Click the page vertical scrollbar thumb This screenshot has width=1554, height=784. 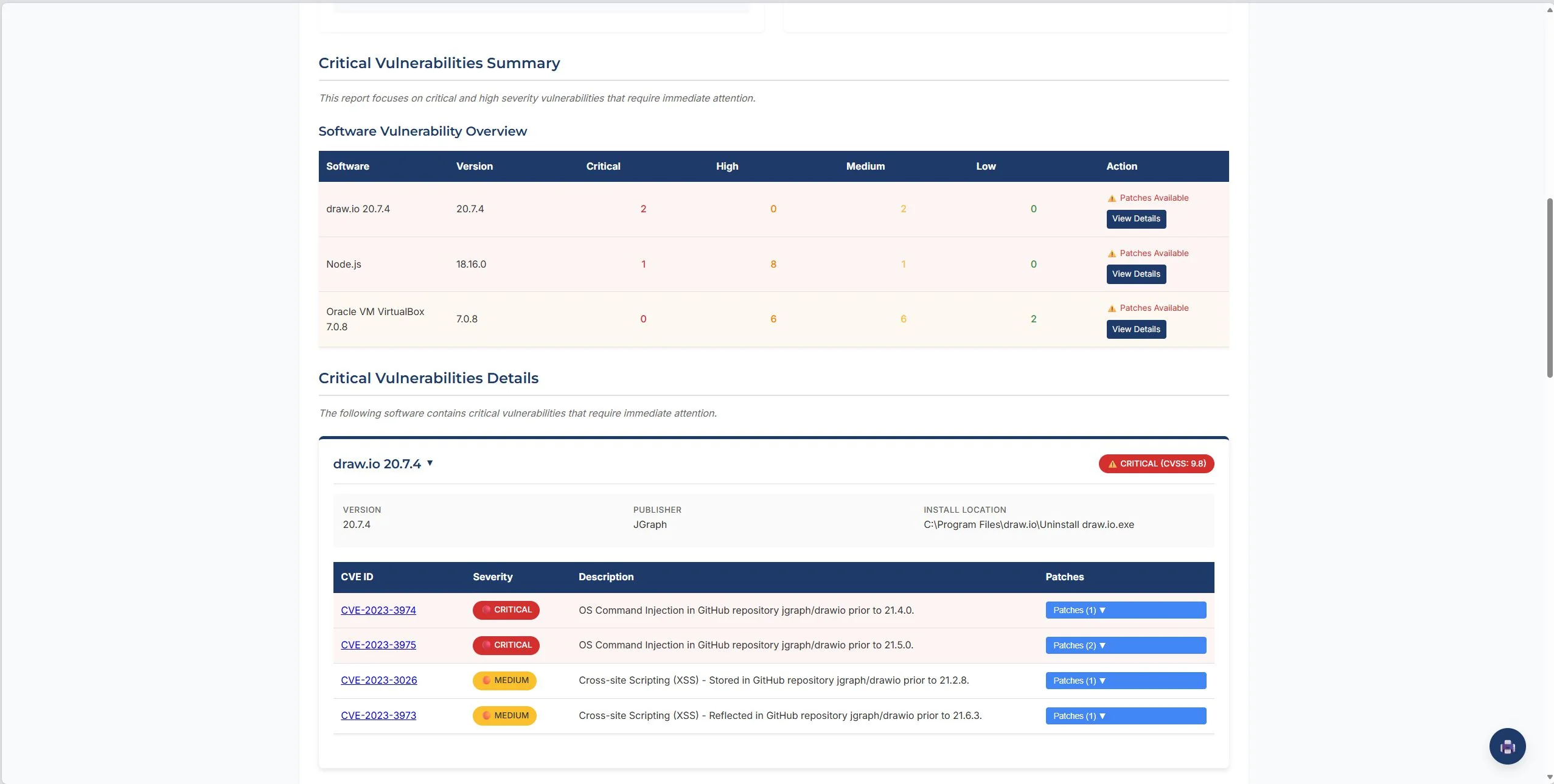point(1550,288)
